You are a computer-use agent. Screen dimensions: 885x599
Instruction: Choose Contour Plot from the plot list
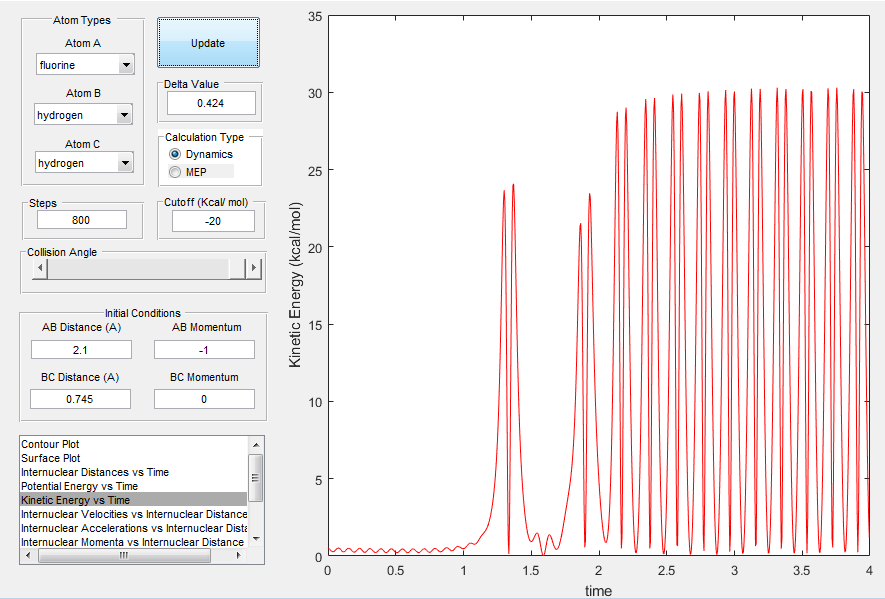click(x=50, y=444)
